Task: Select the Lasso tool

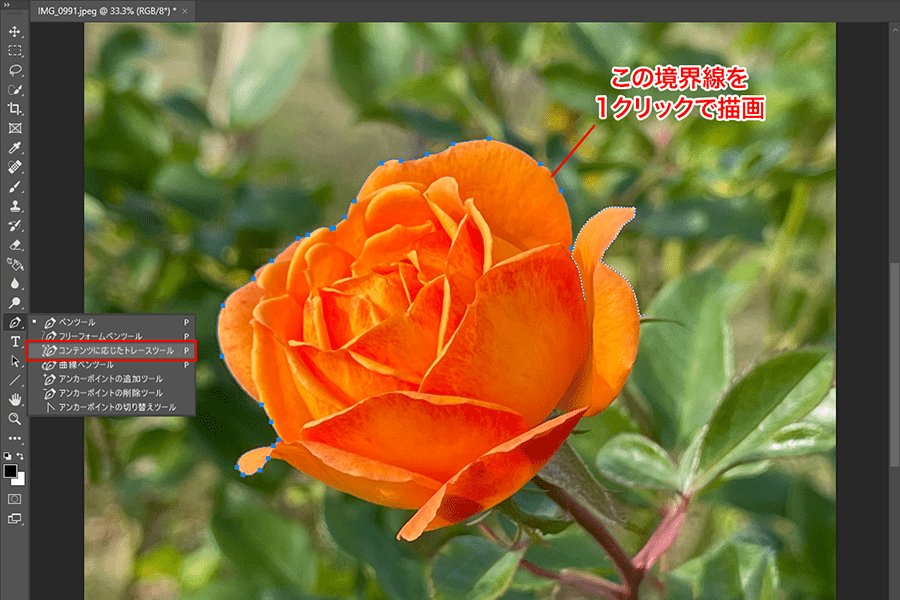Action: [14, 70]
